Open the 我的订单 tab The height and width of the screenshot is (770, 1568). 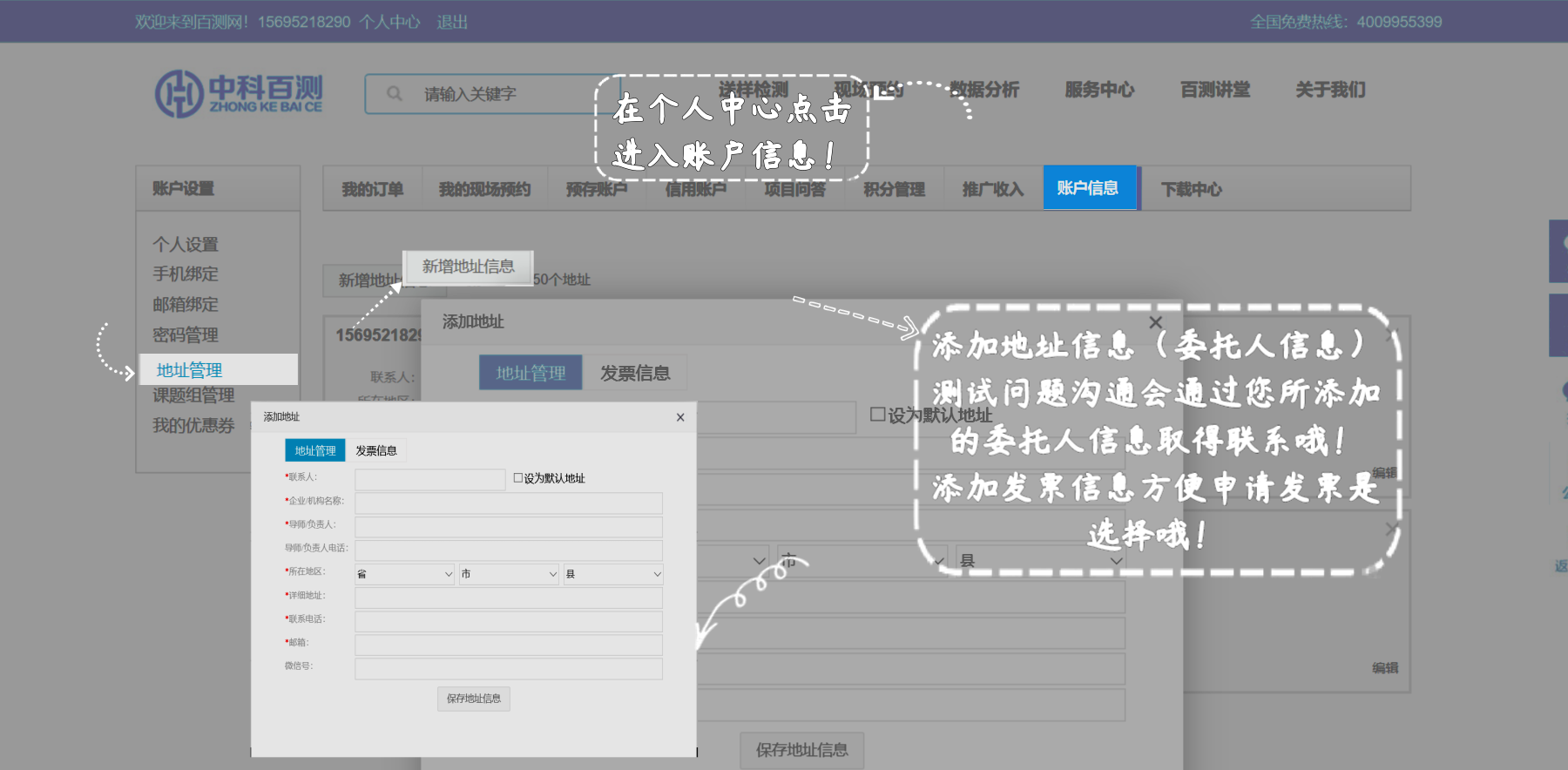pyautogui.click(x=372, y=189)
